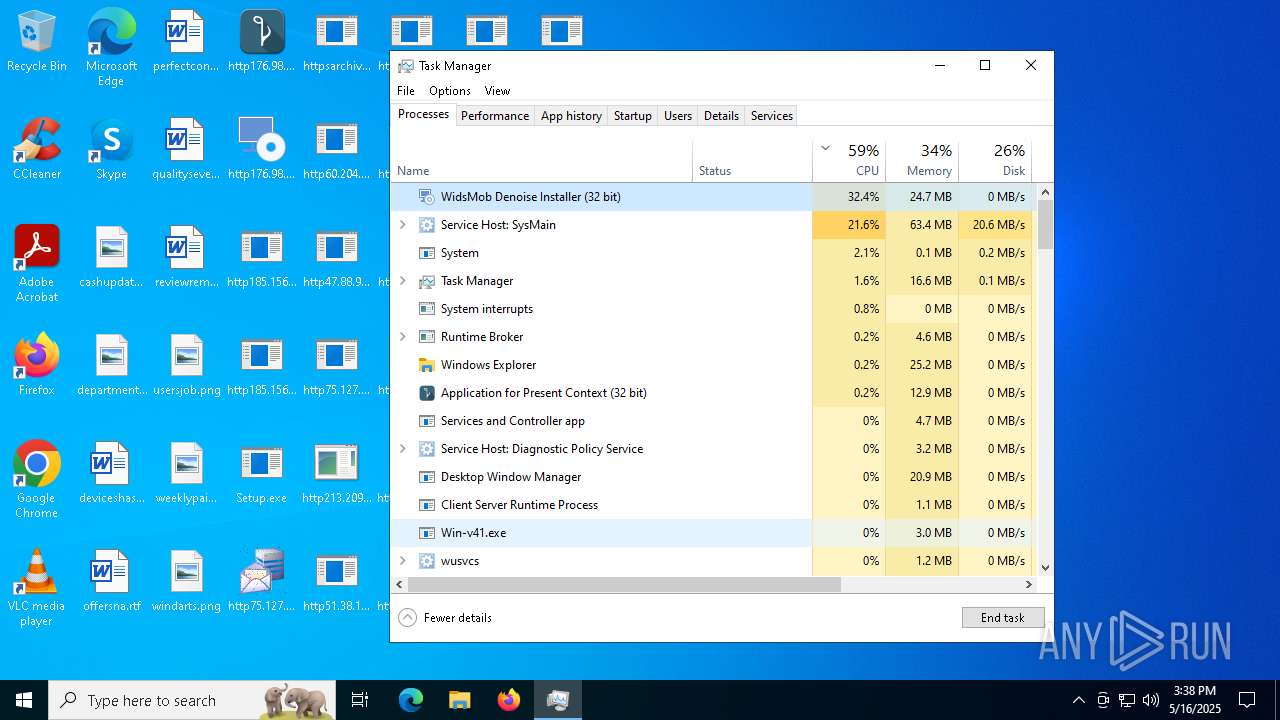
Task: Click the CPU column sort arrow
Action: click(x=825, y=148)
